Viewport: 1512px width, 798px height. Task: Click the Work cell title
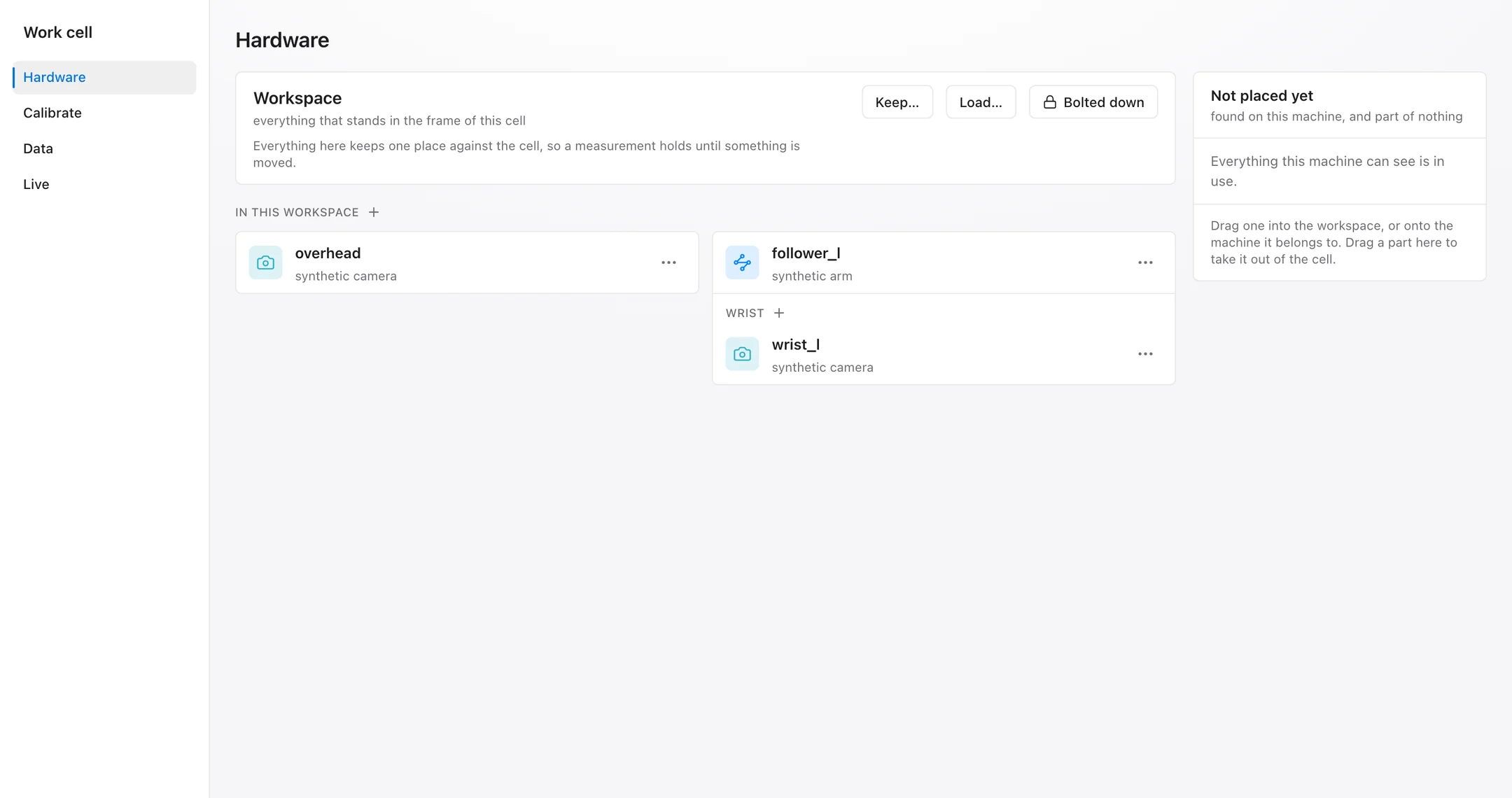click(58, 32)
